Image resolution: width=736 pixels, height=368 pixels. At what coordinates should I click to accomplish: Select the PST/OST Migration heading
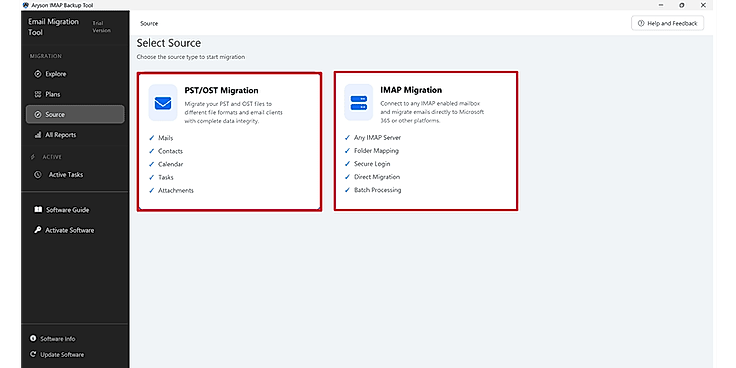click(x=221, y=91)
